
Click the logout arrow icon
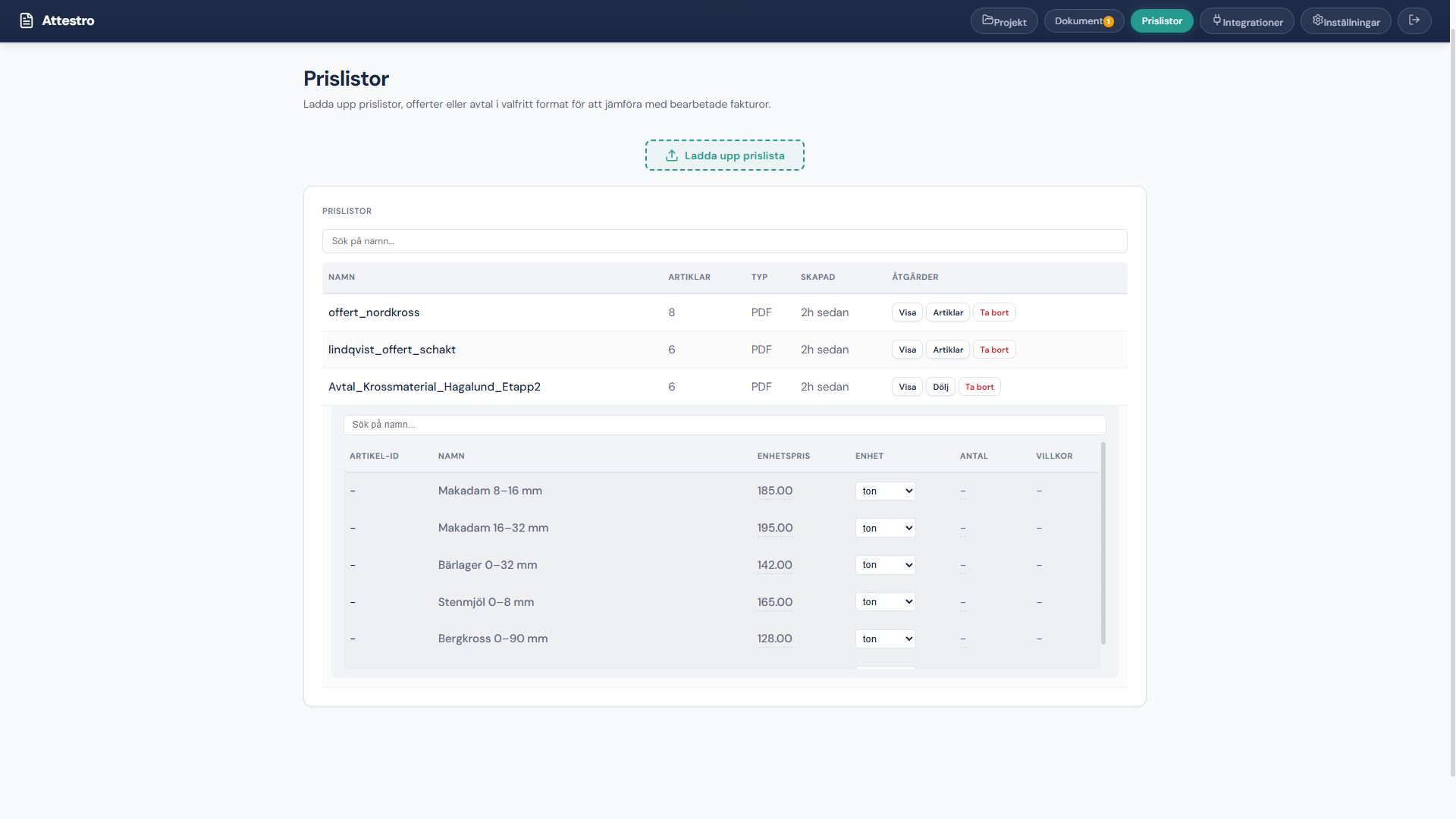1414,20
